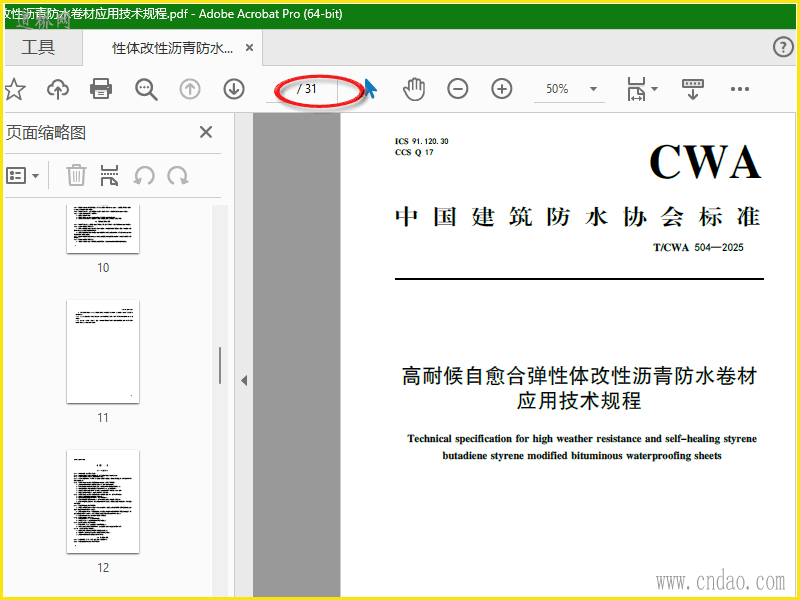Select page 10 thumbnail
Screen dimensions: 800x600
[x=103, y=229]
